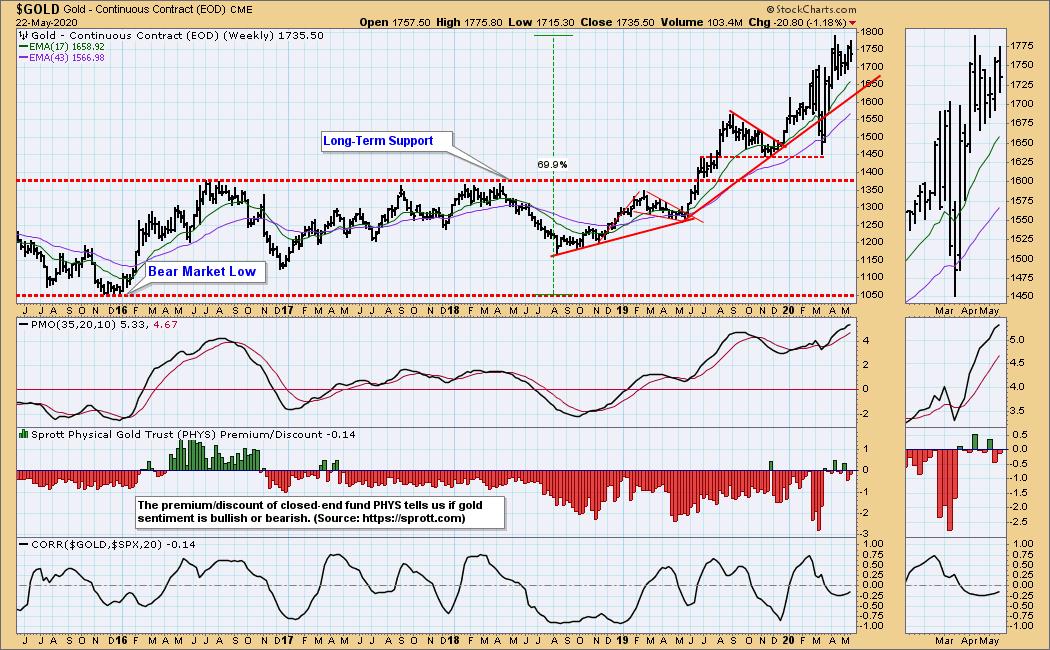Click 'Gold - Continuous Contract (EOD) CME' subtitle
This screenshot has width=1050, height=650.
pyautogui.click(x=158, y=9)
